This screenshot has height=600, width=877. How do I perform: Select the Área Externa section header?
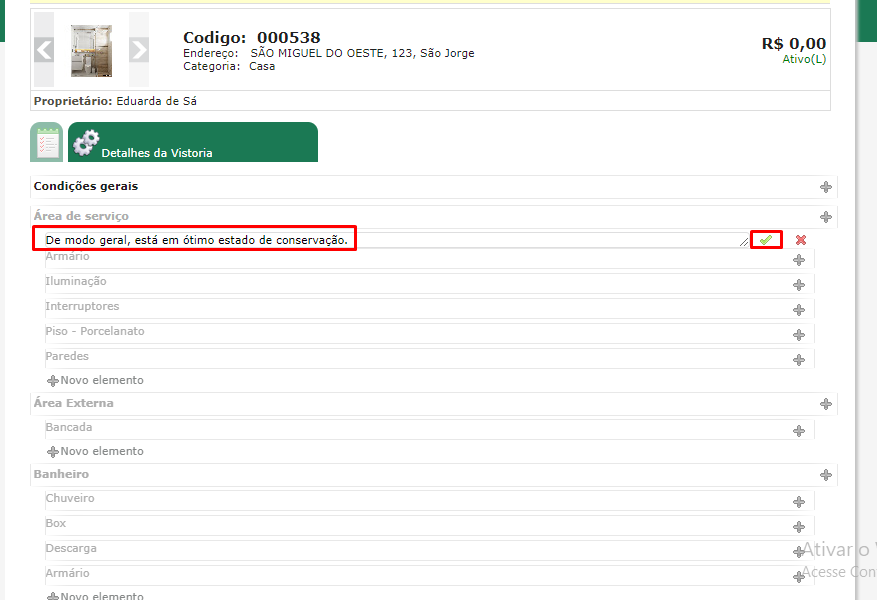coord(73,403)
